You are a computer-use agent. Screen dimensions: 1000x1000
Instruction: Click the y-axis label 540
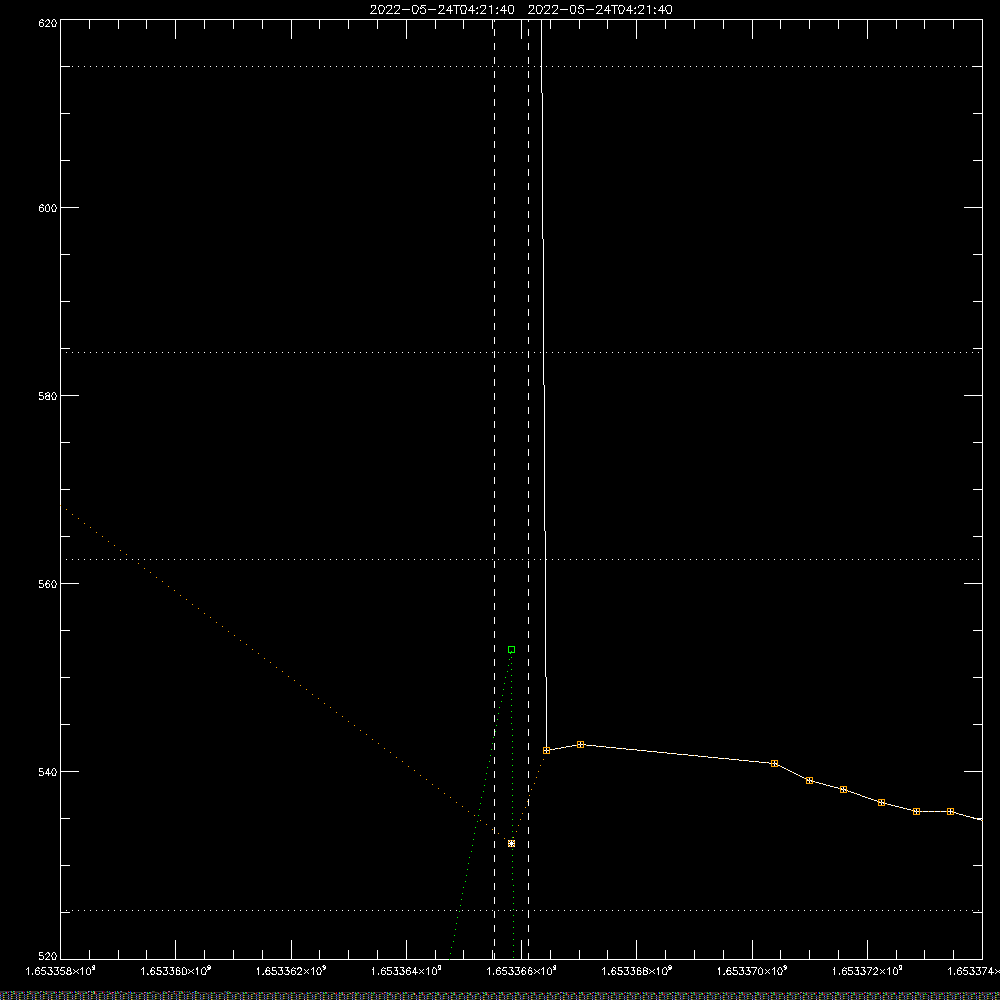coord(48,772)
